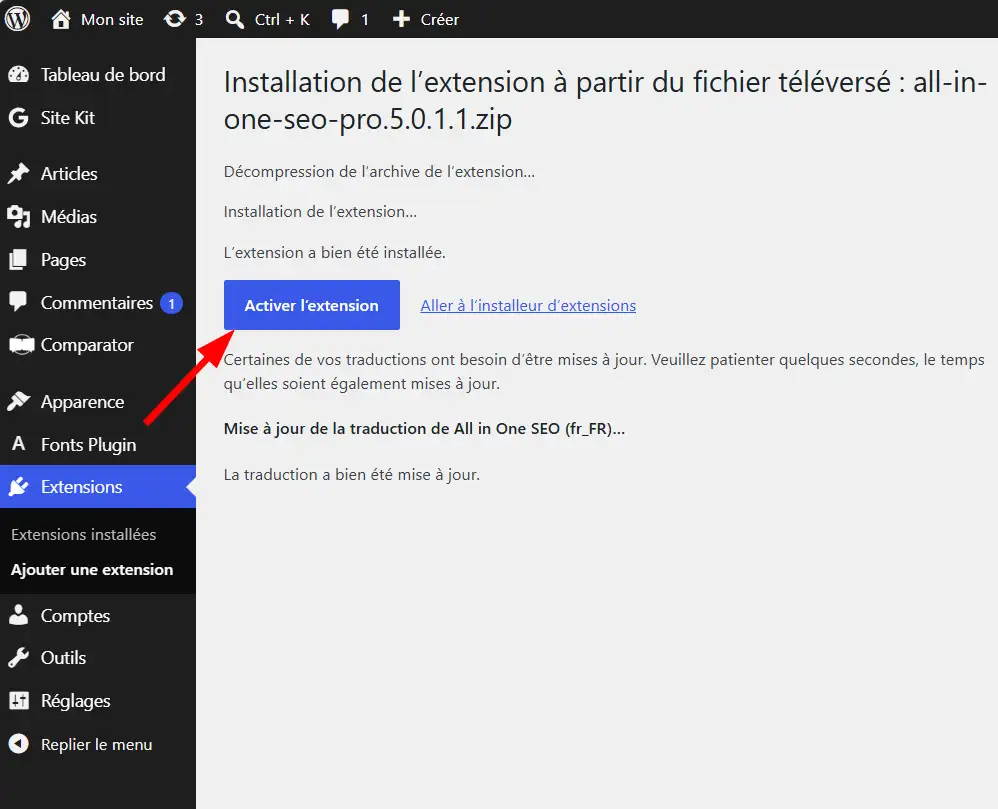The height and width of the screenshot is (809, 998).
Task: Click the home icon next to Mon site
Action: pyautogui.click(x=61, y=19)
